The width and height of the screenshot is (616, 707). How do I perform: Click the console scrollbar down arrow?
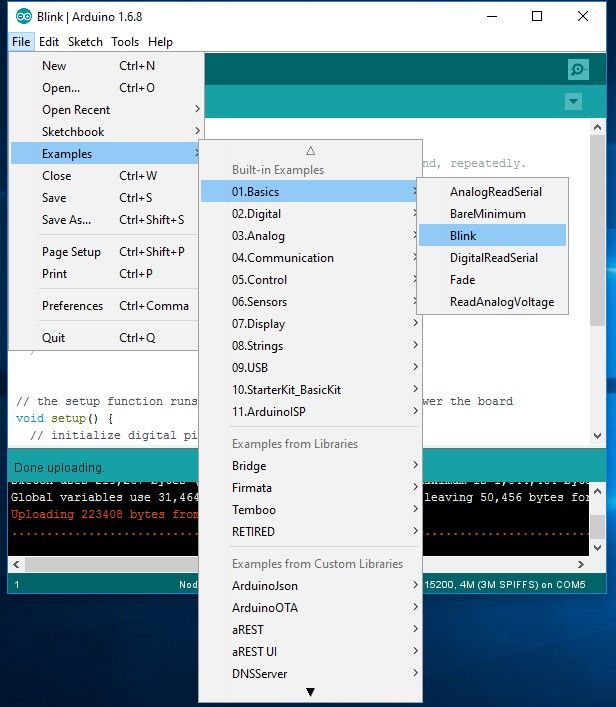tap(598, 548)
